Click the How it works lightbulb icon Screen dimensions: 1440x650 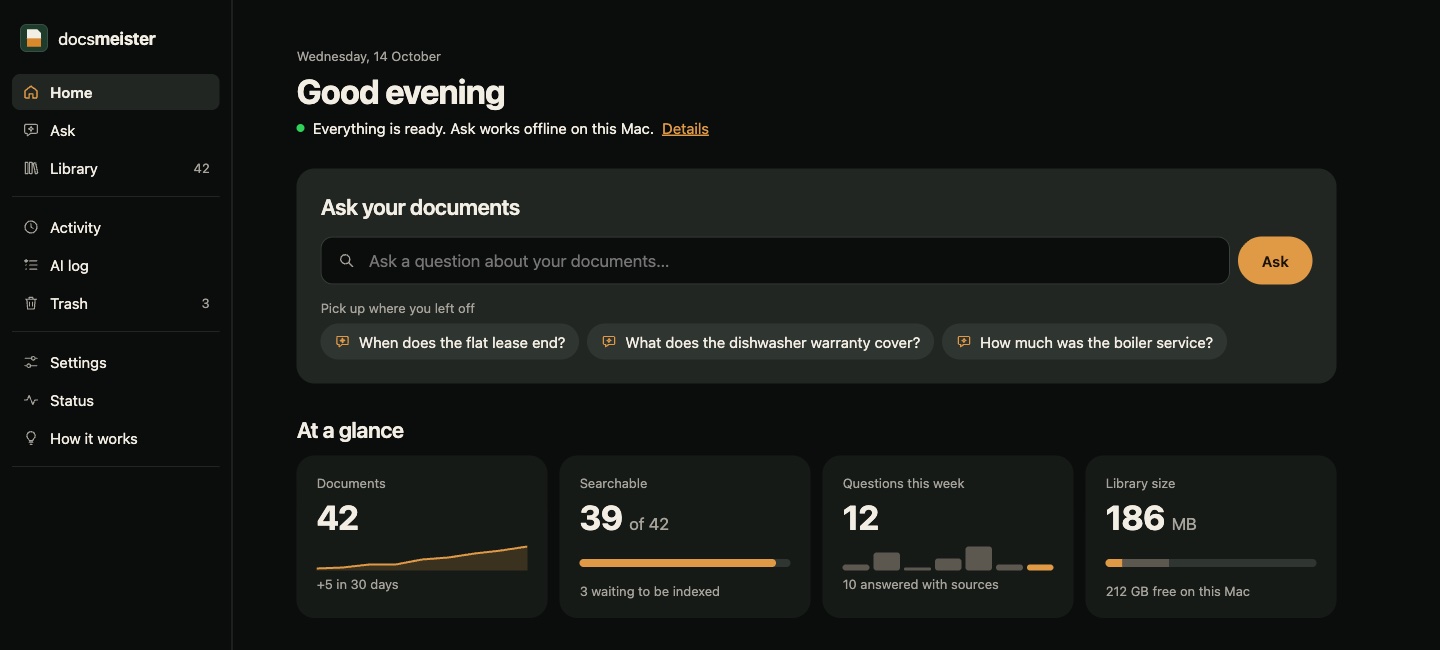(31, 438)
